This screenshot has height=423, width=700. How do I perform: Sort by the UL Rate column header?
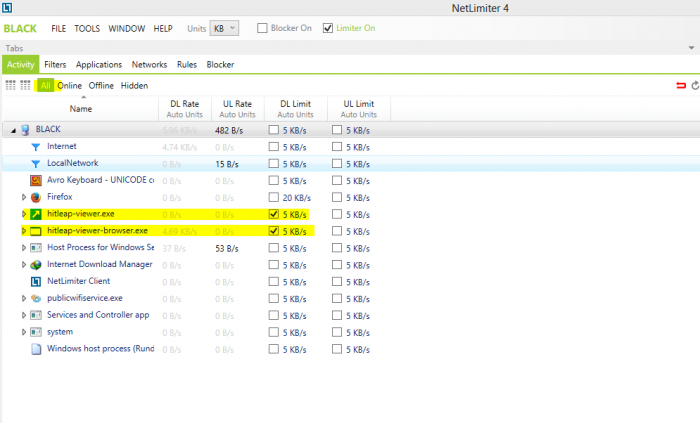(238, 108)
